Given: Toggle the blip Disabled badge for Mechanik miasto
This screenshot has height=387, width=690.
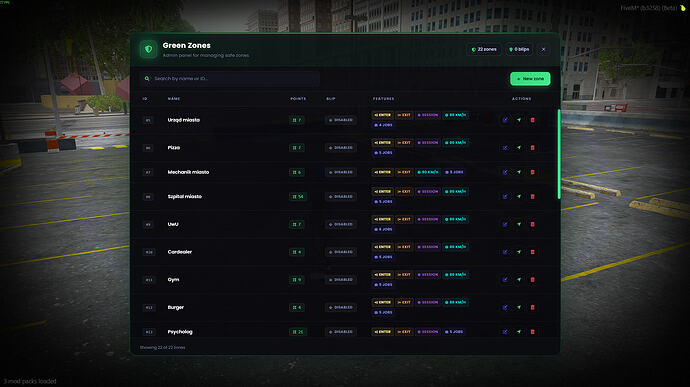Looking at the screenshot, I should click(x=341, y=172).
